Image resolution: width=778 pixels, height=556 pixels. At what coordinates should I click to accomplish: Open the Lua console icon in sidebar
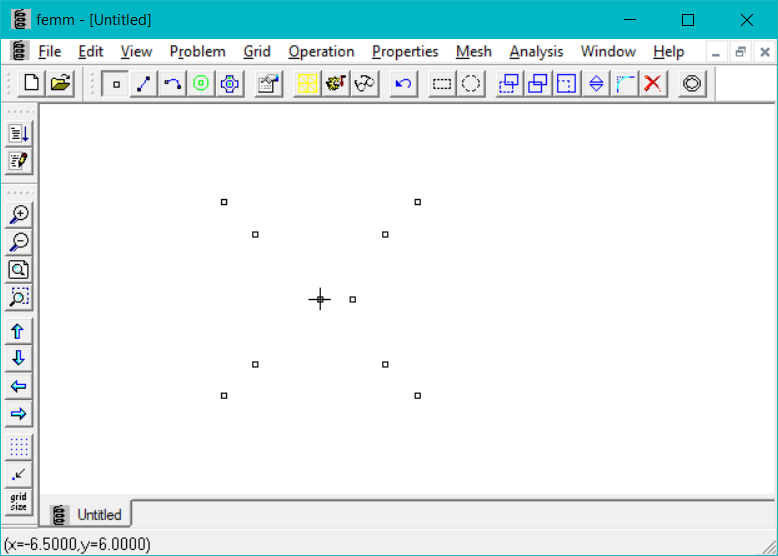(x=19, y=133)
